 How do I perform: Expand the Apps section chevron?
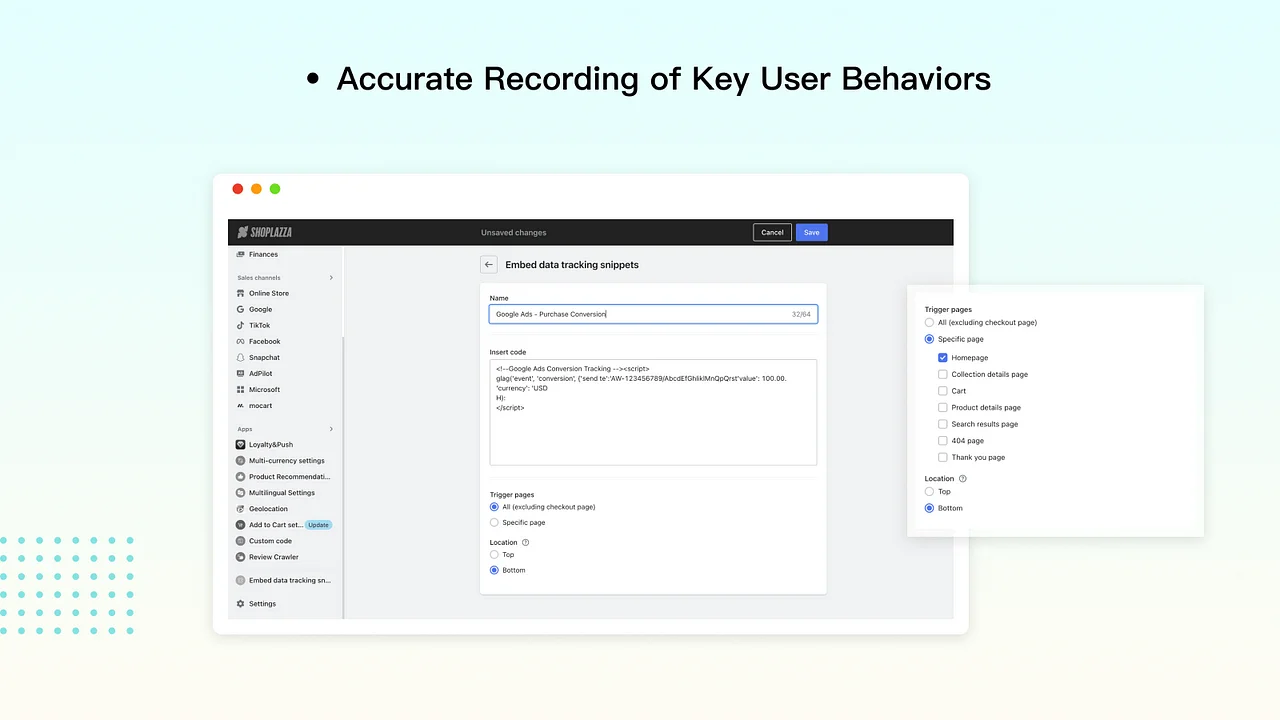(x=331, y=429)
